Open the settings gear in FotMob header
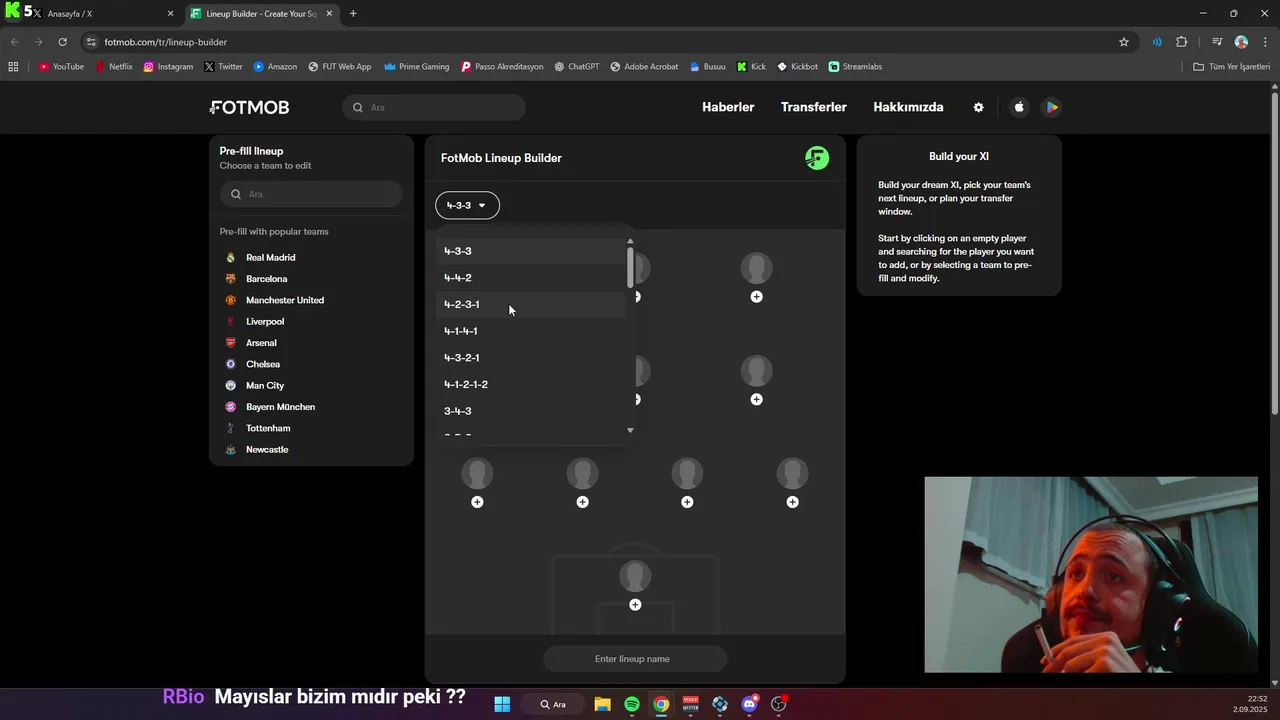The width and height of the screenshot is (1280, 720). pos(979,107)
